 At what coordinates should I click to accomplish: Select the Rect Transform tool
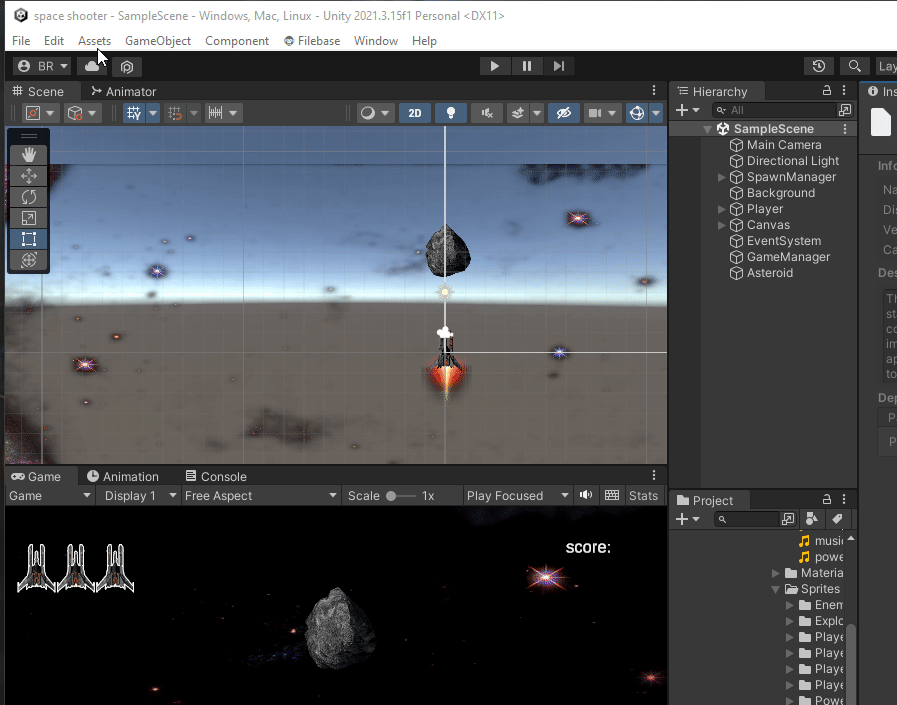[28, 239]
